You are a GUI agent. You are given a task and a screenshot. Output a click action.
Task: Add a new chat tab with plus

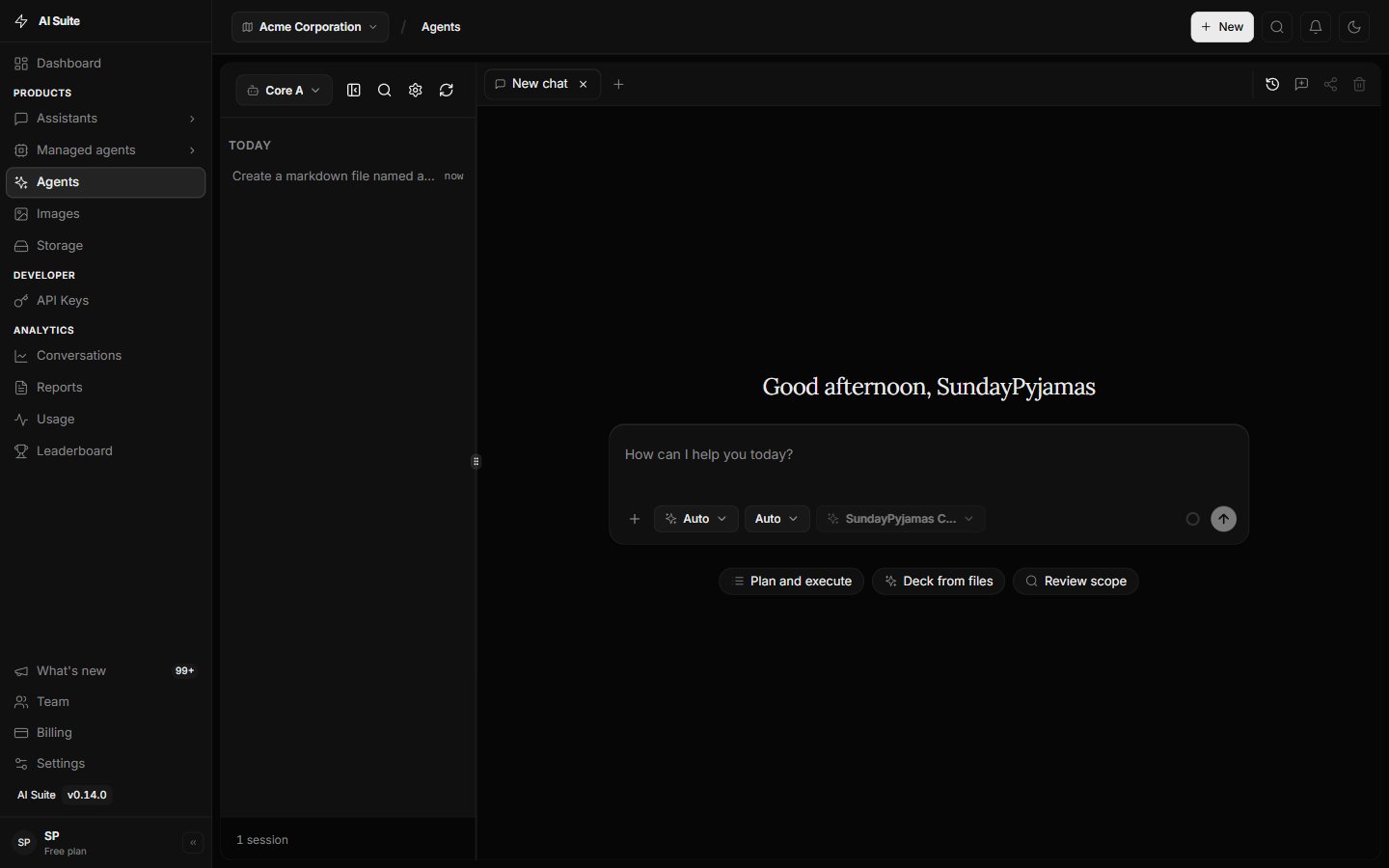pyautogui.click(x=619, y=84)
